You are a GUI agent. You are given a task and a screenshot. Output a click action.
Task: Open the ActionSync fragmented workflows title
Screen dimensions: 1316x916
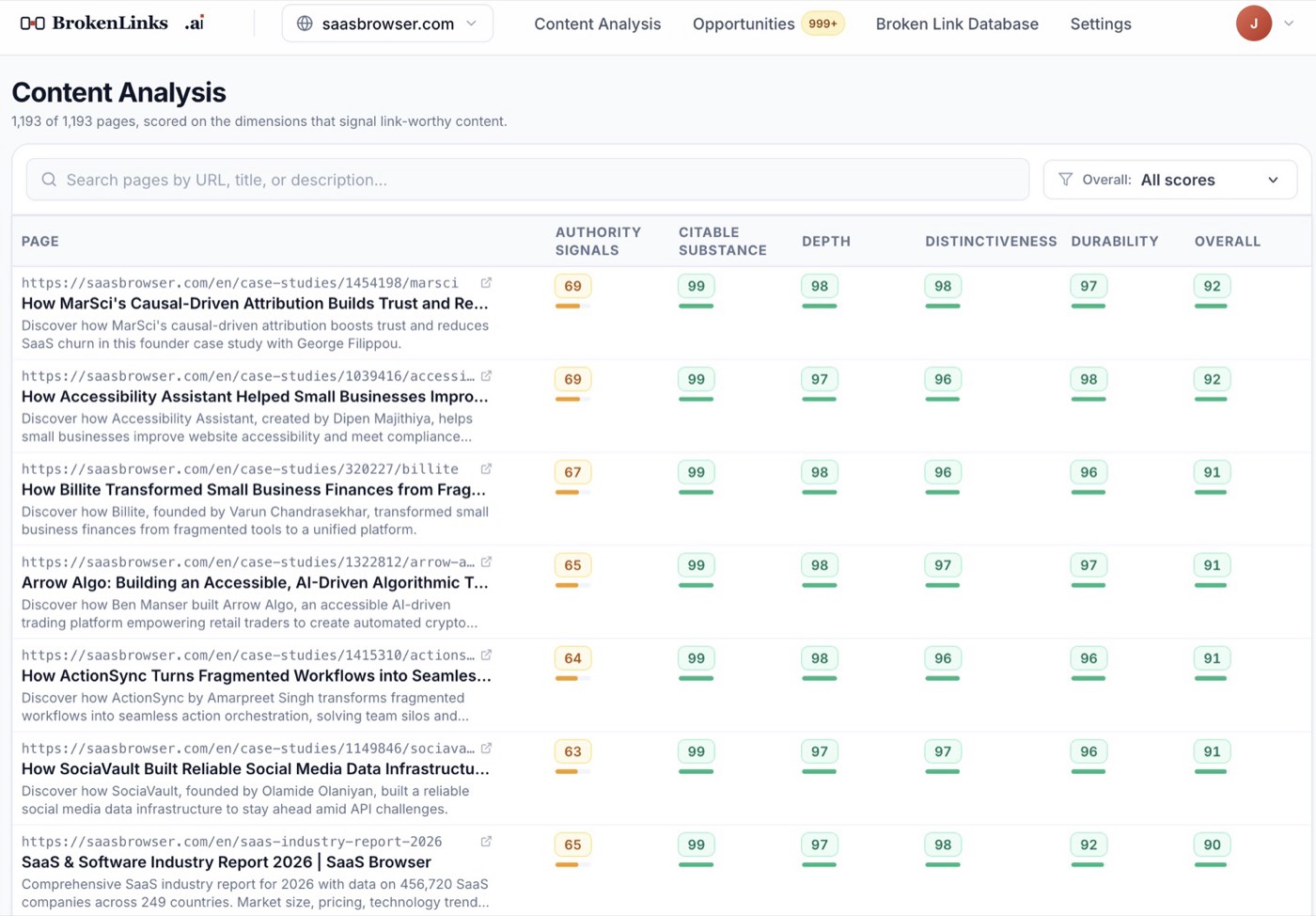[x=257, y=676]
